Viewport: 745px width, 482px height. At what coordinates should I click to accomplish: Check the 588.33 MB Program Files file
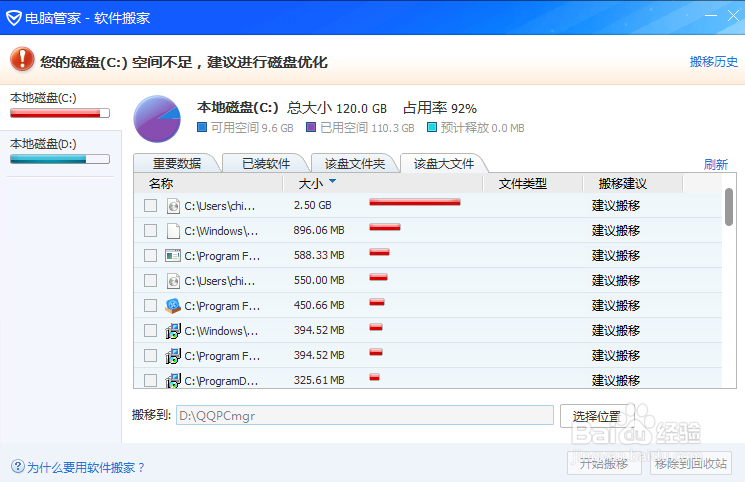[151, 255]
